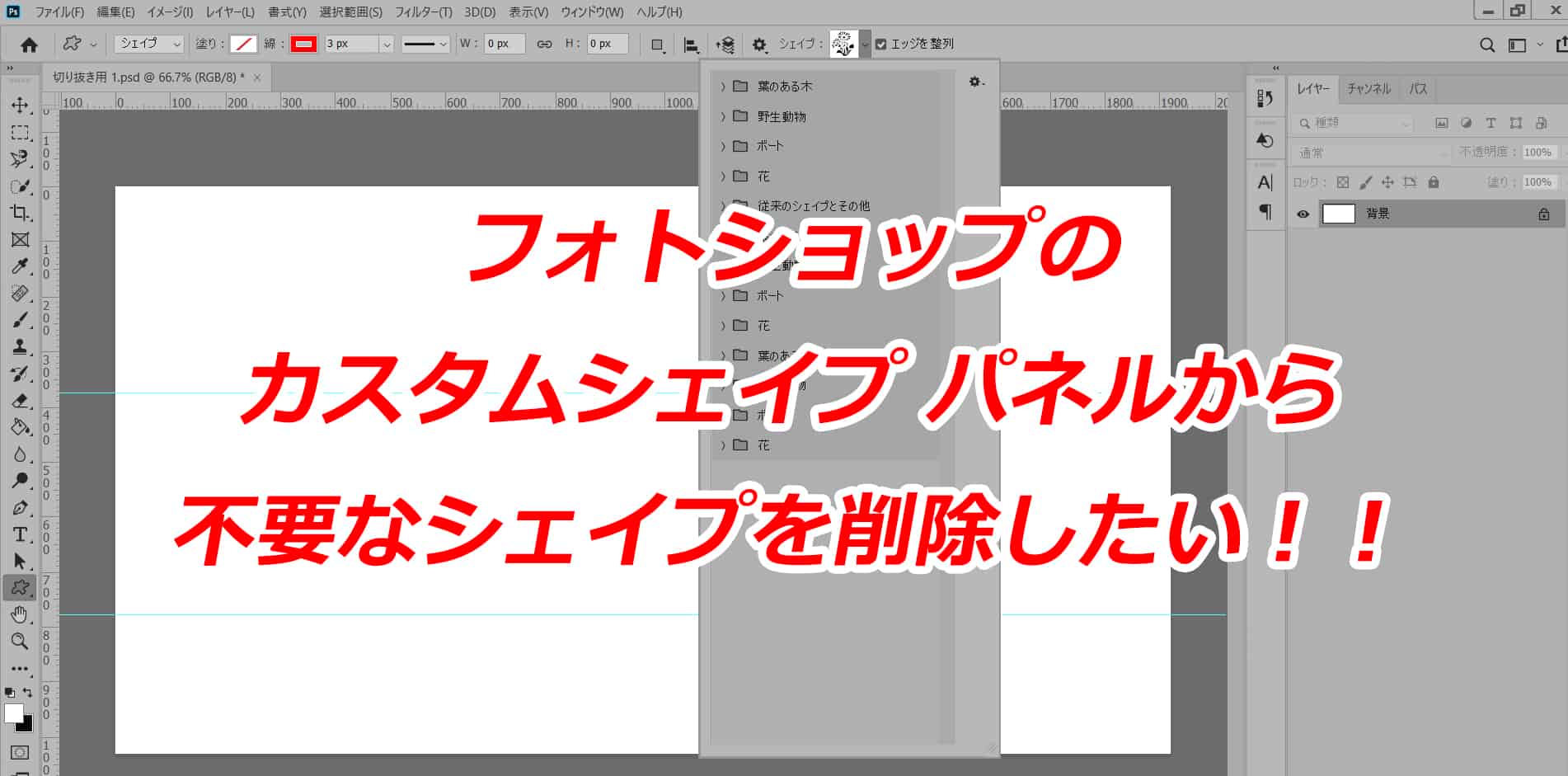
Task: Select the Pen tool
Action: pos(20,508)
